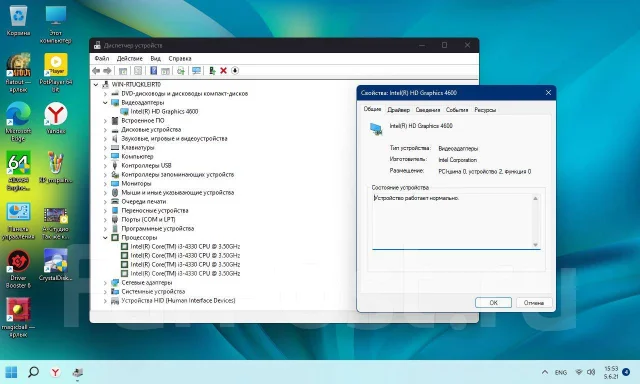Click the scan for hardware changes monitor icon

point(196,71)
